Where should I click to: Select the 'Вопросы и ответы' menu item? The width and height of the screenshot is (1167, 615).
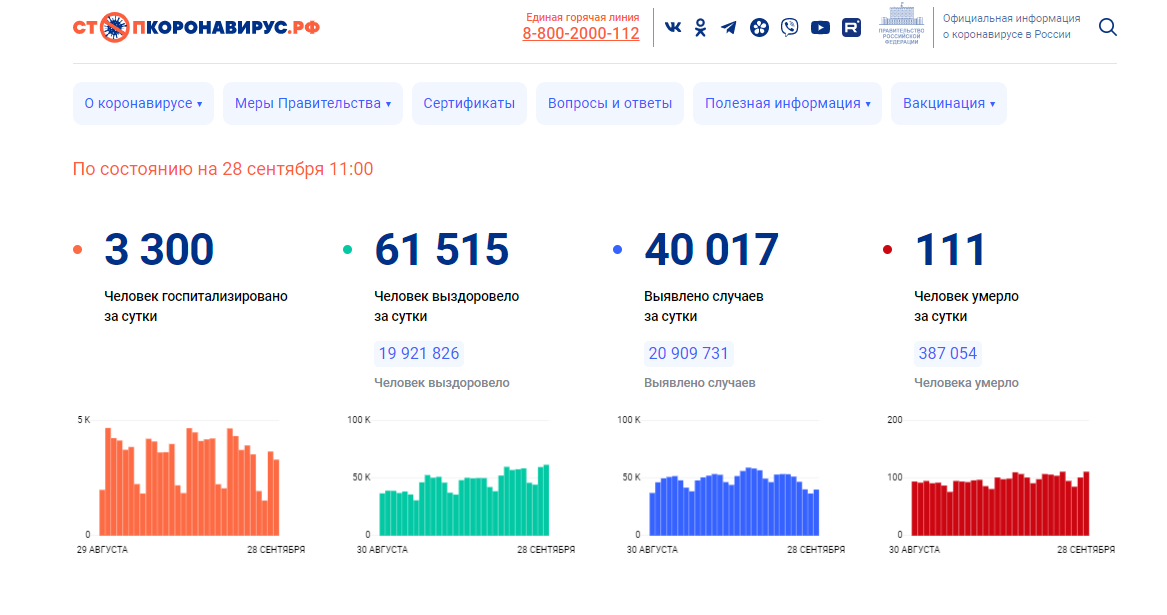pos(610,103)
